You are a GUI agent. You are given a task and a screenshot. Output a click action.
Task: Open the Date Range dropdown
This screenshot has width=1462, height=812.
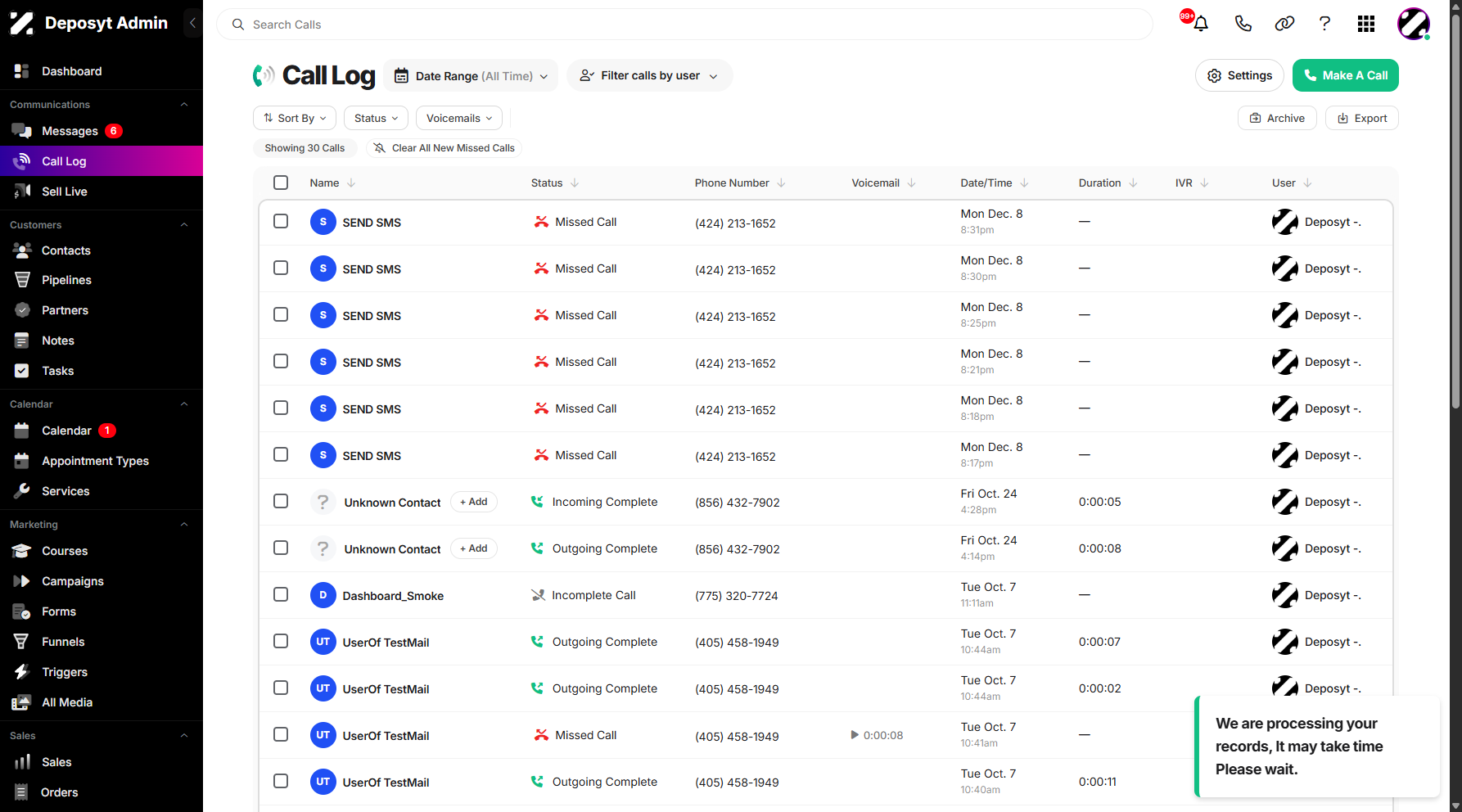coord(471,75)
